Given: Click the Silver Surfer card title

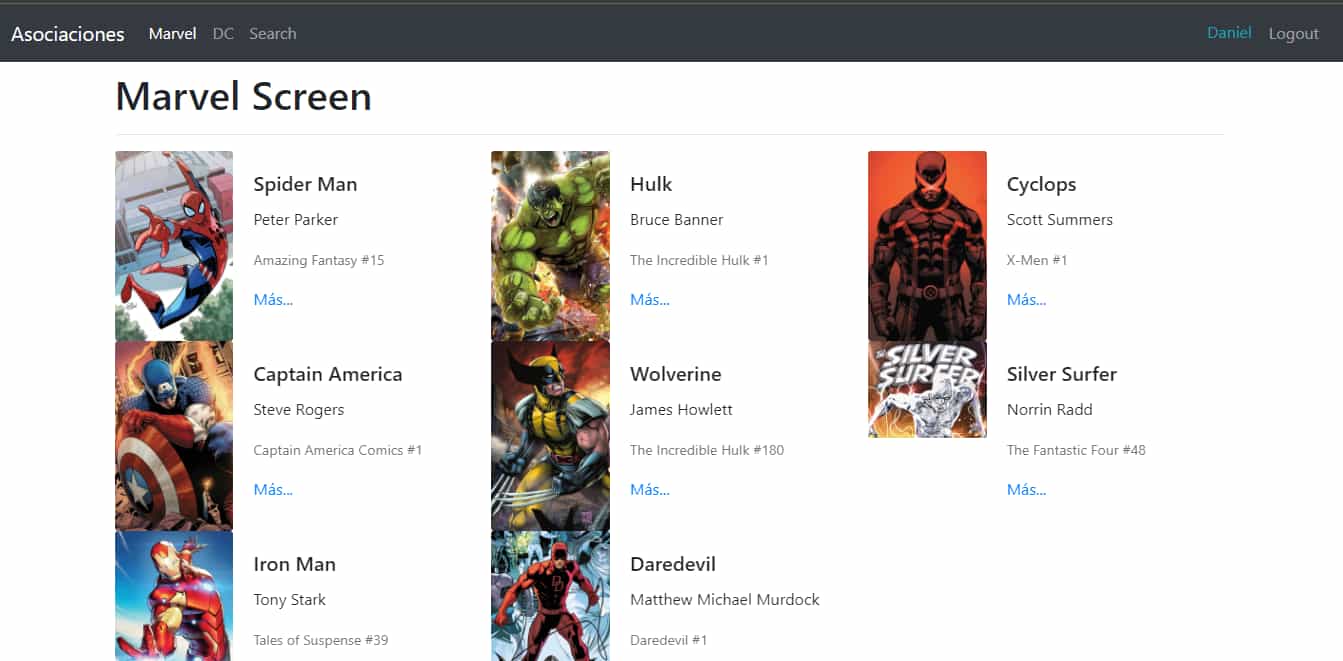Looking at the screenshot, I should click(x=1062, y=374).
